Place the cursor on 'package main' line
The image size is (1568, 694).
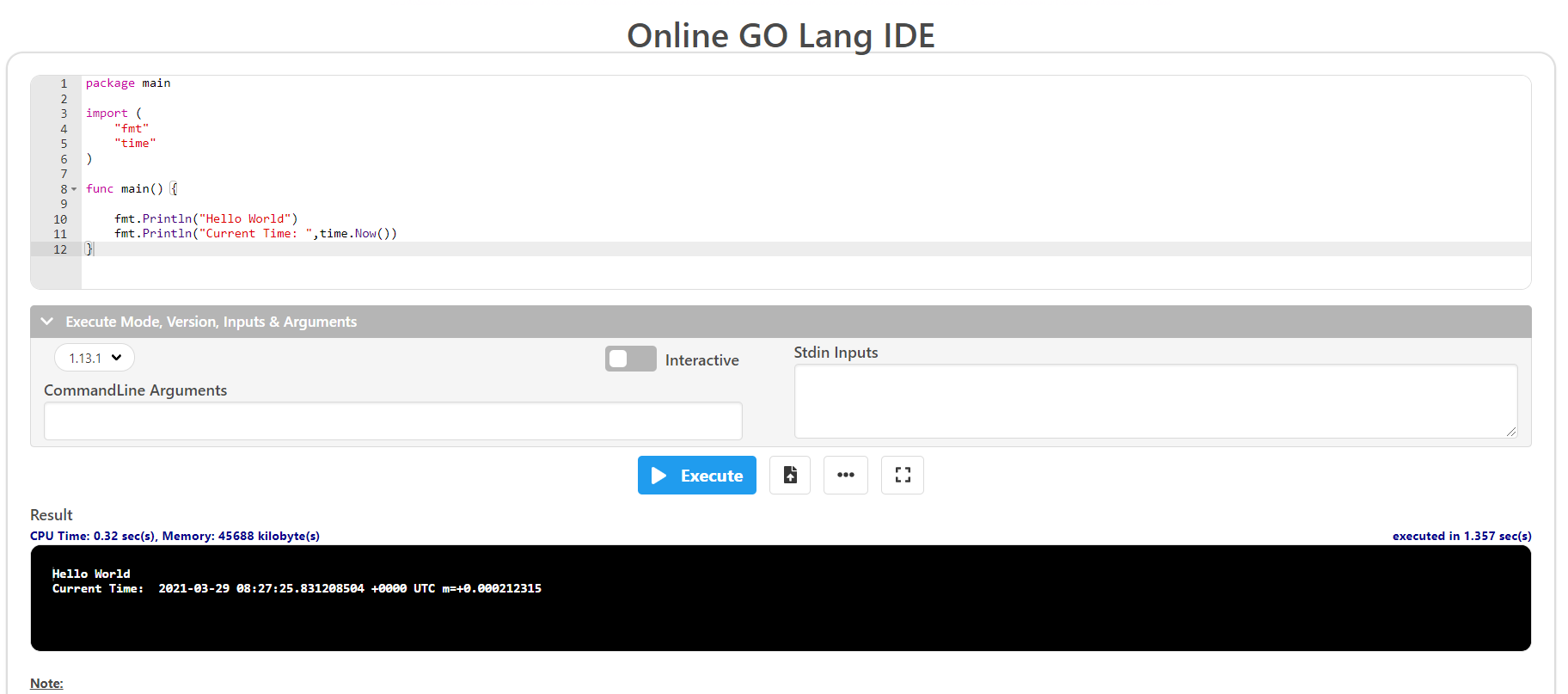(x=128, y=83)
